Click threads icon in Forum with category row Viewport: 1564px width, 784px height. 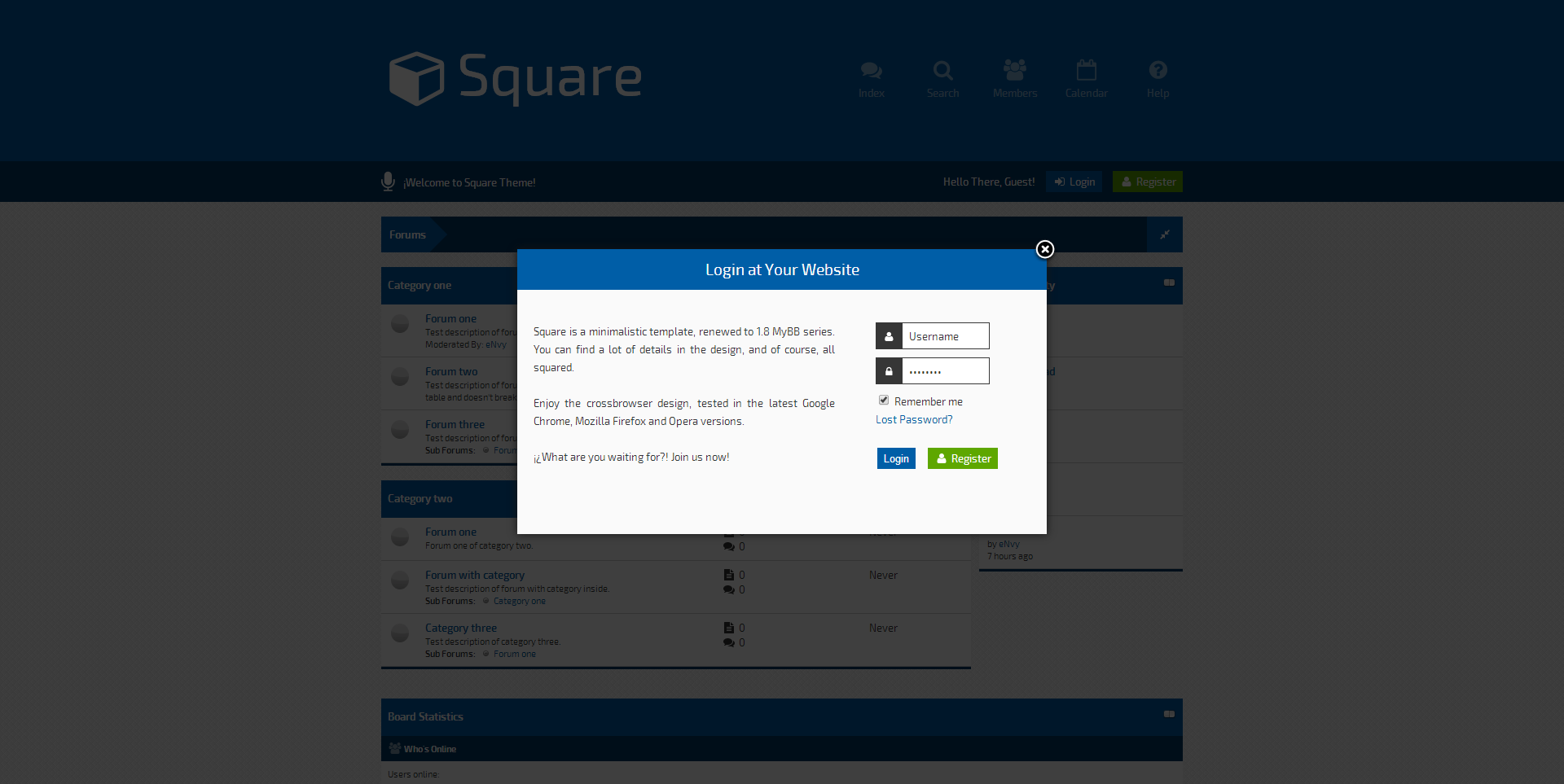[729, 575]
